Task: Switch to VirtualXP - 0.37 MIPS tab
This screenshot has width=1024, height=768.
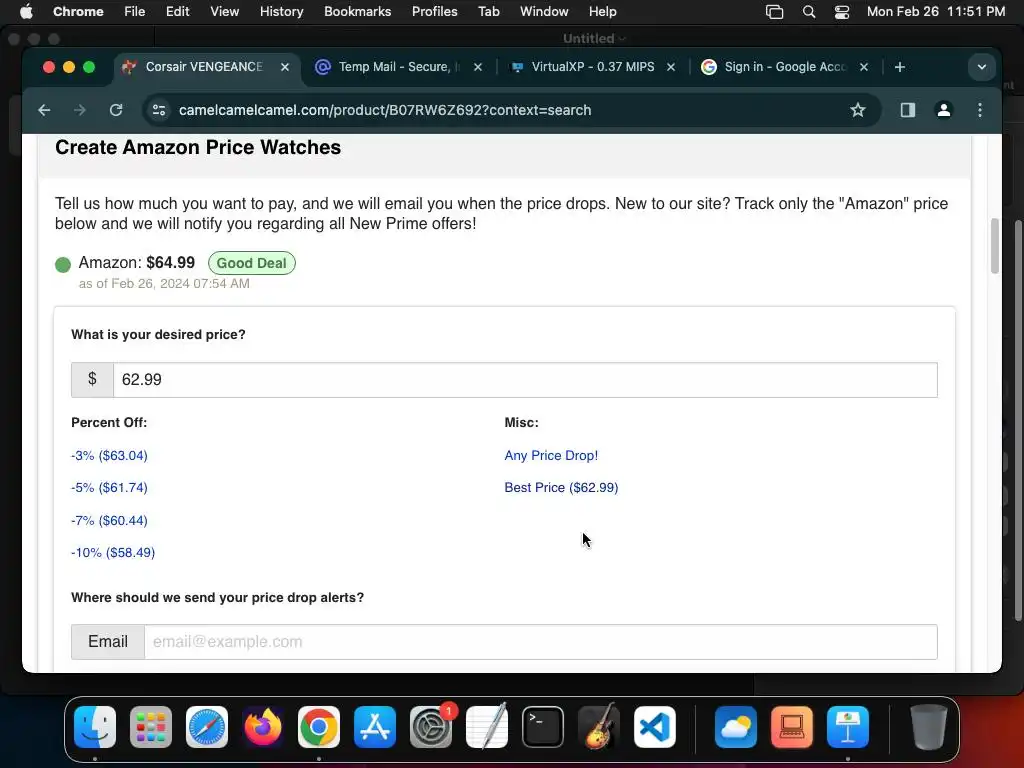Action: tap(593, 67)
